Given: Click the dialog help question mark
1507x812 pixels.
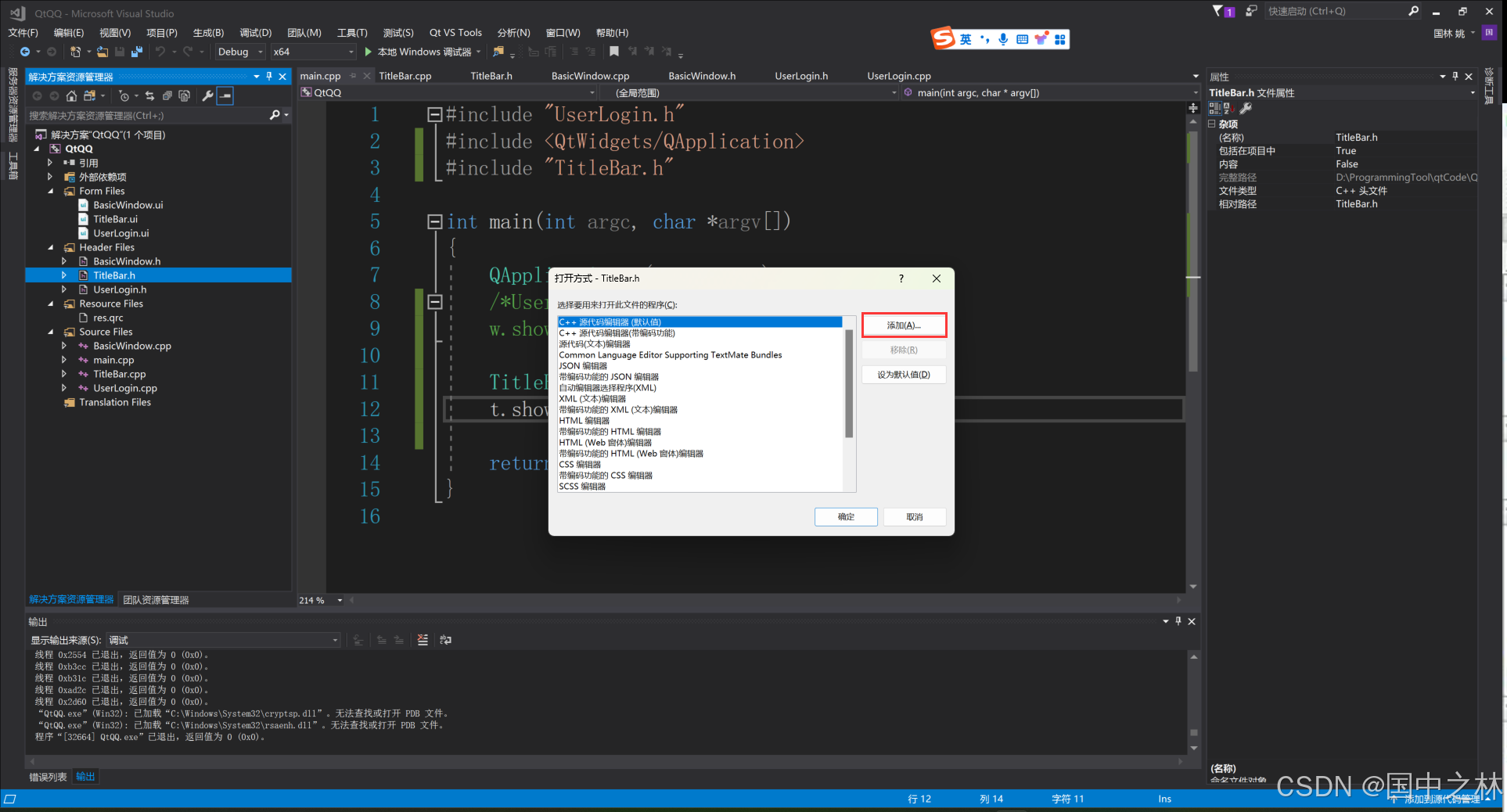Looking at the screenshot, I should (x=901, y=278).
